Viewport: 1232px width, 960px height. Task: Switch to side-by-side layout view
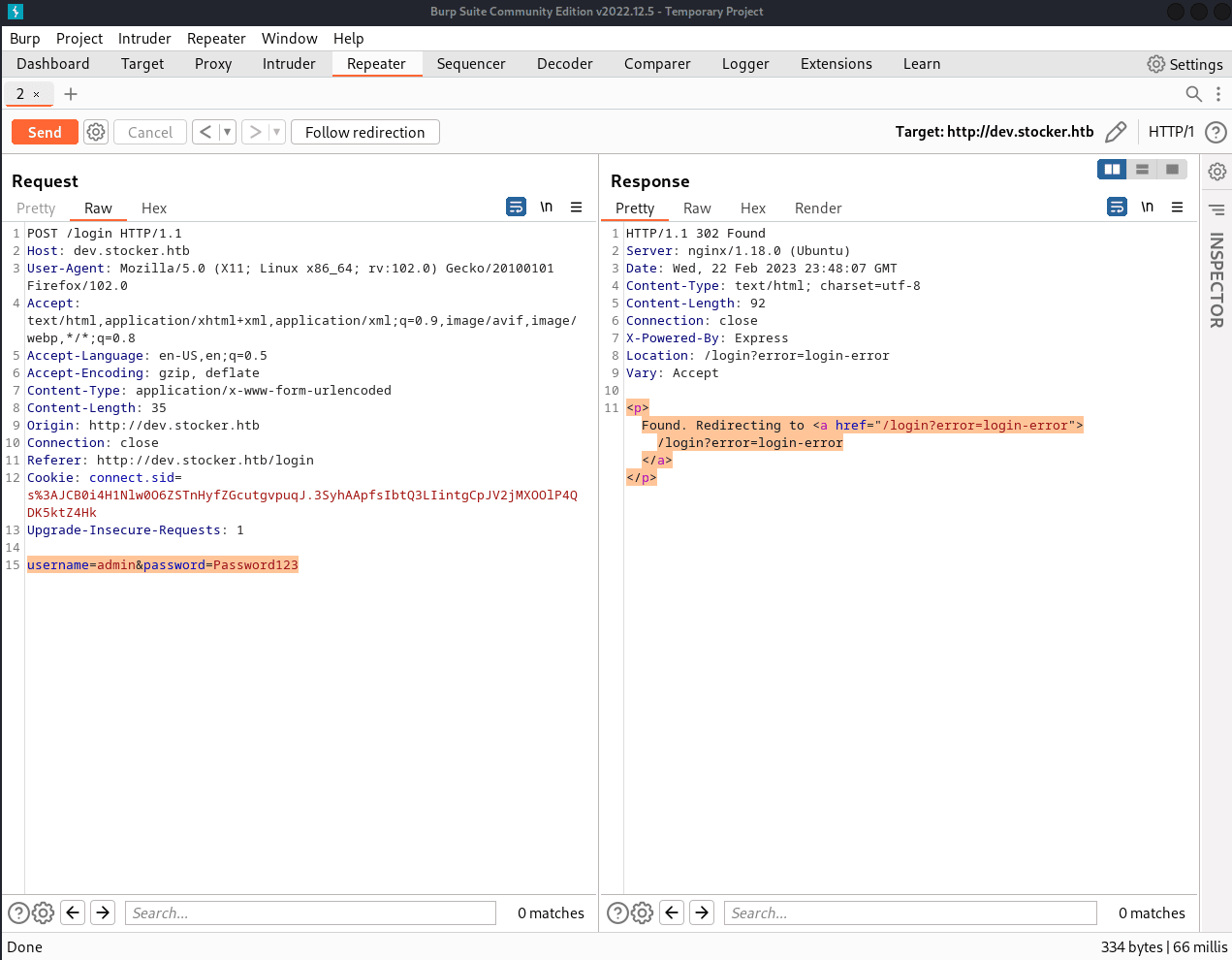point(1112,170)
